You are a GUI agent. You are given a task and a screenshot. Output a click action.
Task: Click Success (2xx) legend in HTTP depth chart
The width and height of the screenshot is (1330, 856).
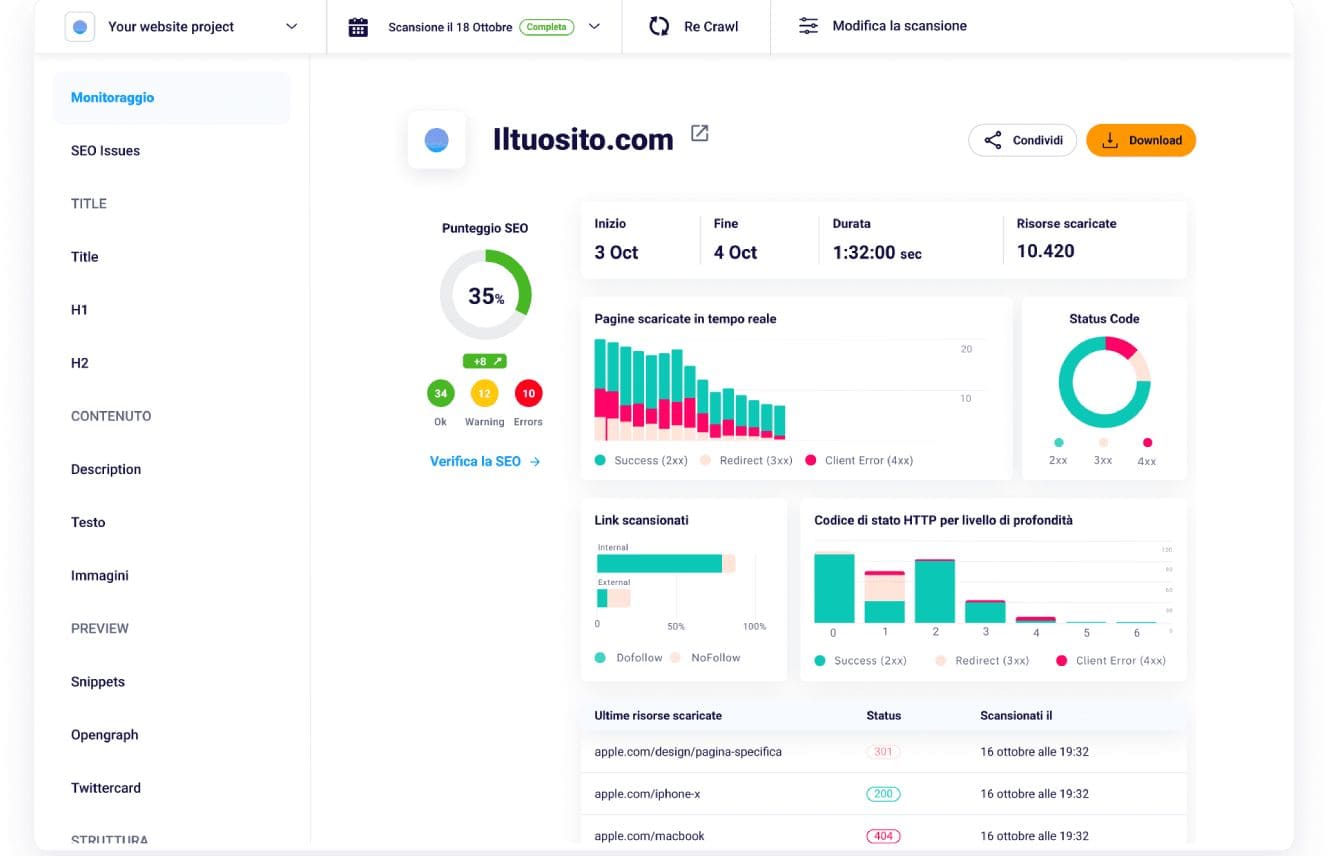click(x=861, y=660)
